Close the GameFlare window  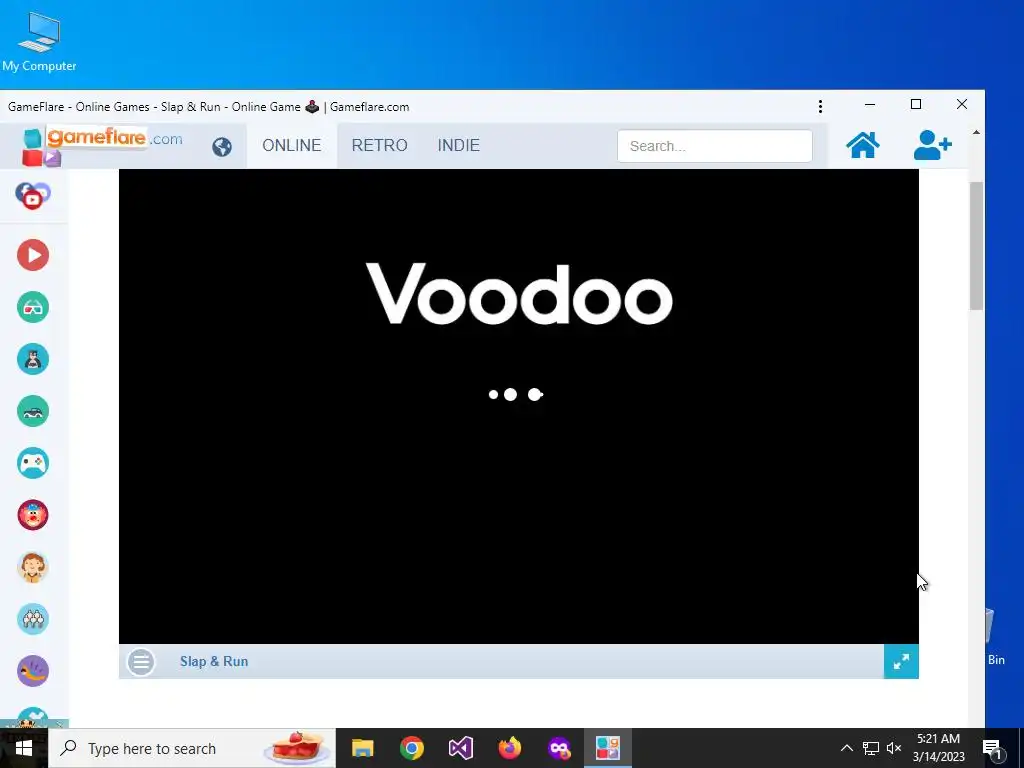pos(961,104)
